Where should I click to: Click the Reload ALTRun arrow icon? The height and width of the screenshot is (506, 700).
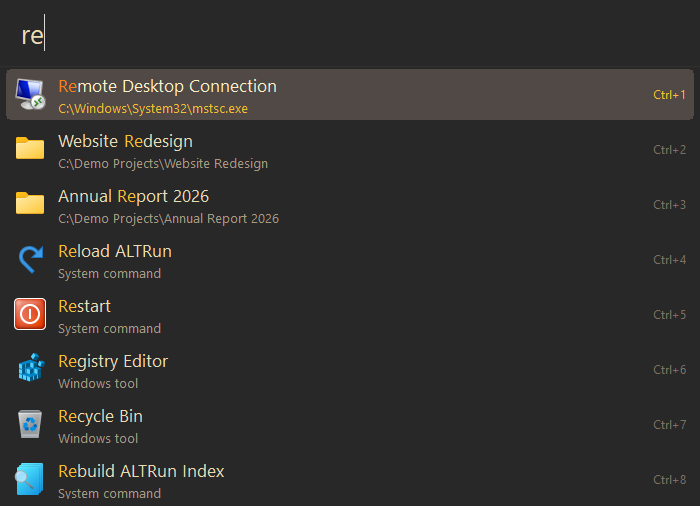click(31, 259)
